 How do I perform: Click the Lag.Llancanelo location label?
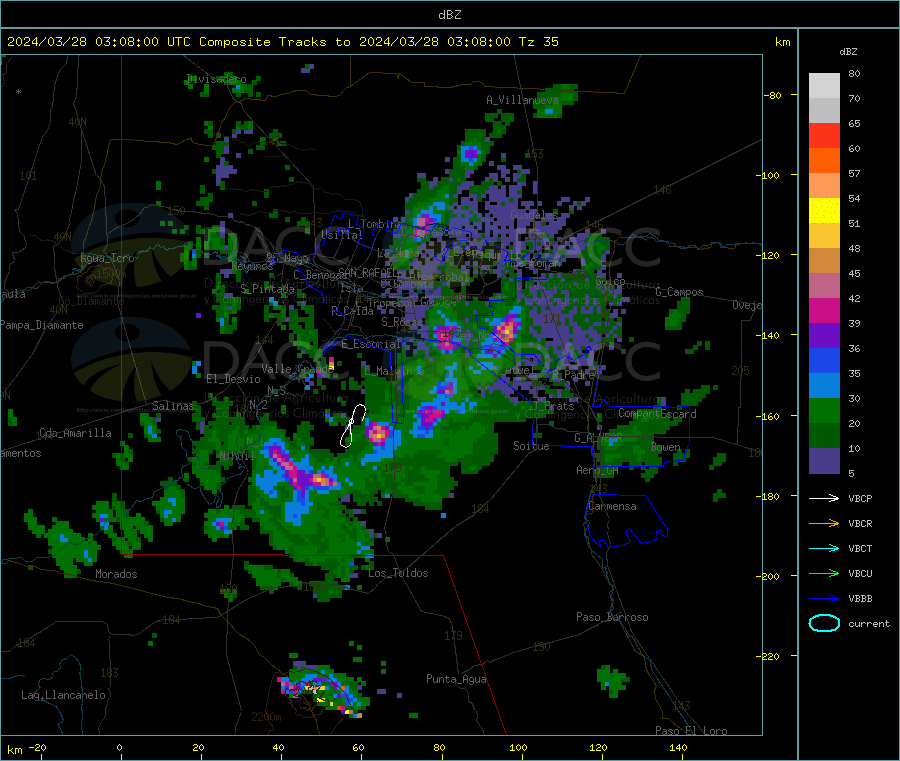[64, 695]
